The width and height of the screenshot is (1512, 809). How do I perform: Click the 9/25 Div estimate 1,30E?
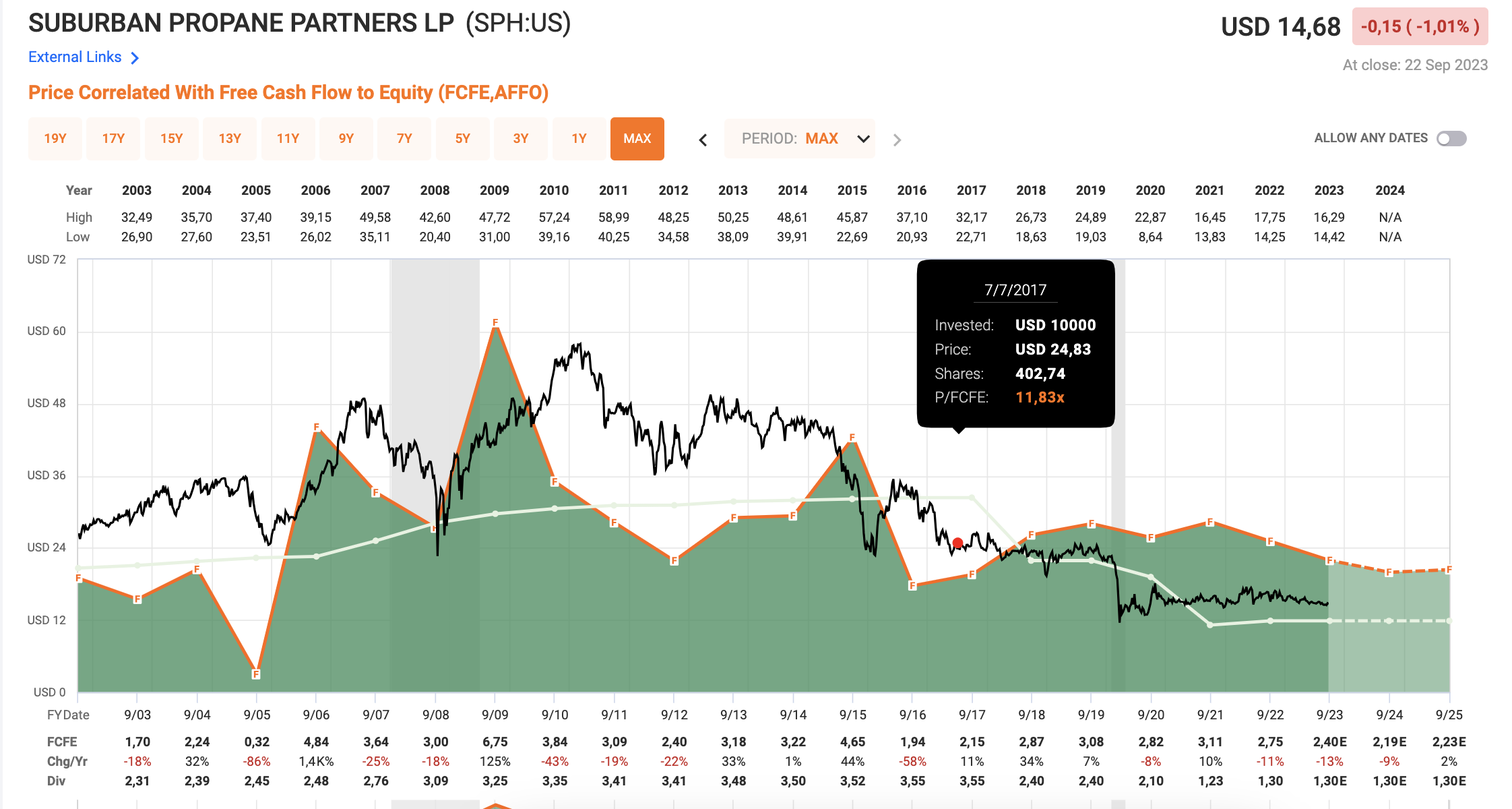pos(1449,781)
